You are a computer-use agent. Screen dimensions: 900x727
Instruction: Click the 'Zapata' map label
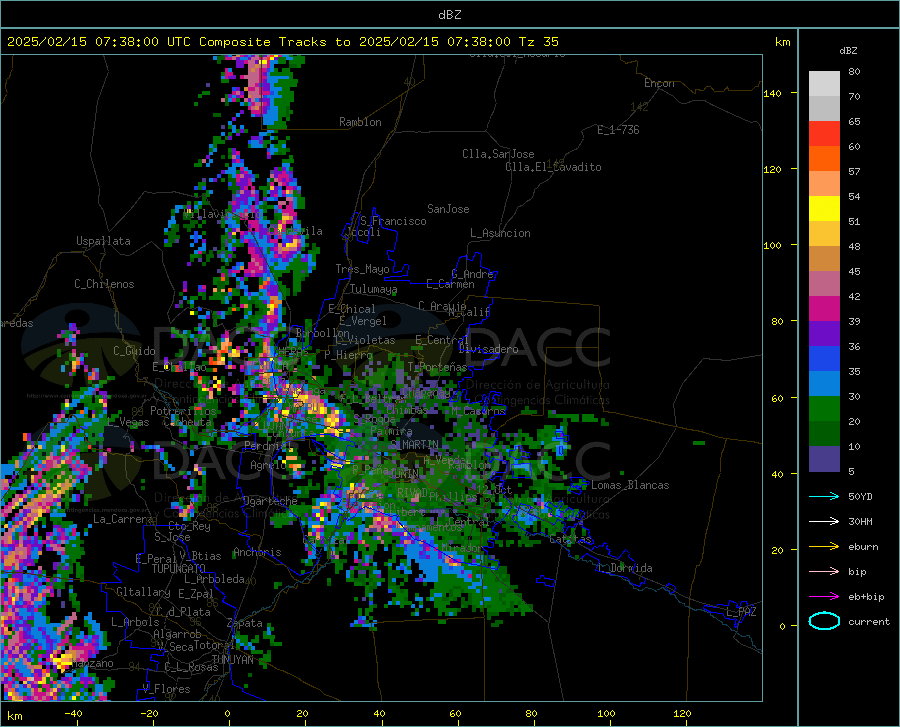[245, 623]
